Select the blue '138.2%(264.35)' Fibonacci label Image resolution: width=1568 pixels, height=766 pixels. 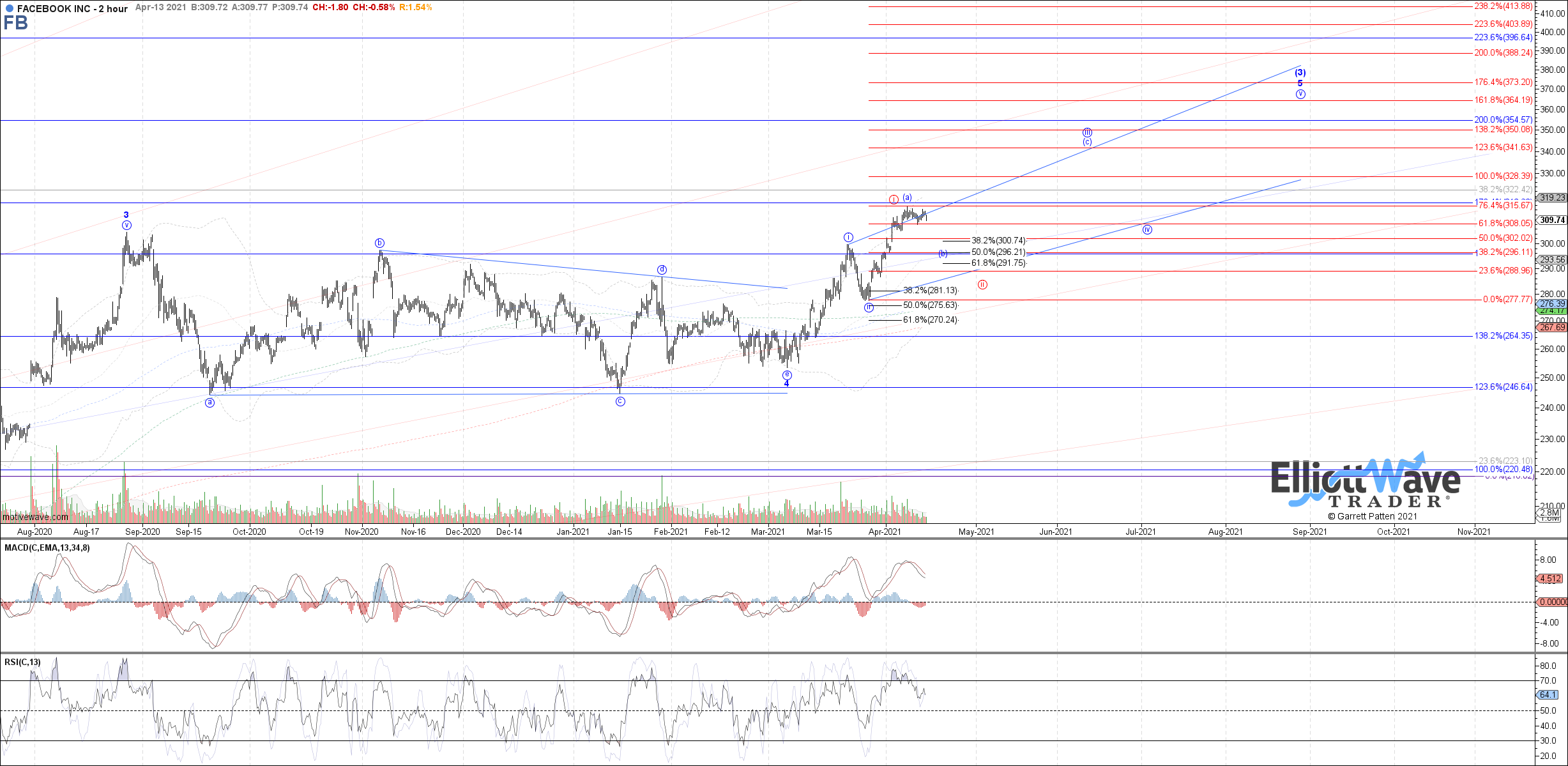(1503, 336)
